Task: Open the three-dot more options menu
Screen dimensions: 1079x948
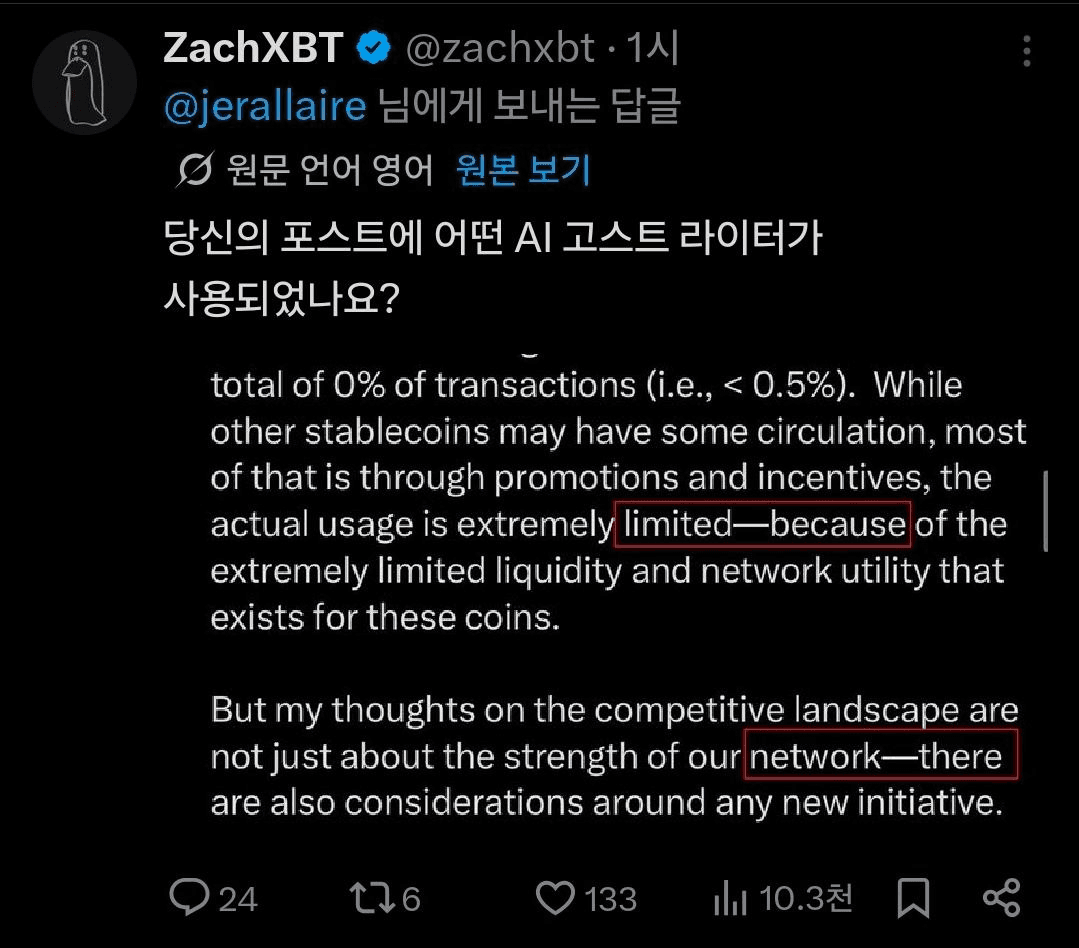Action: pyautogui.click(x=1026, y=51)
